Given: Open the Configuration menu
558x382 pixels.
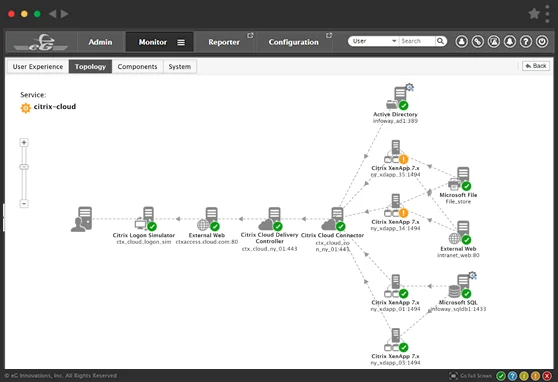Looking at the screenshot, I should (294, 42).
